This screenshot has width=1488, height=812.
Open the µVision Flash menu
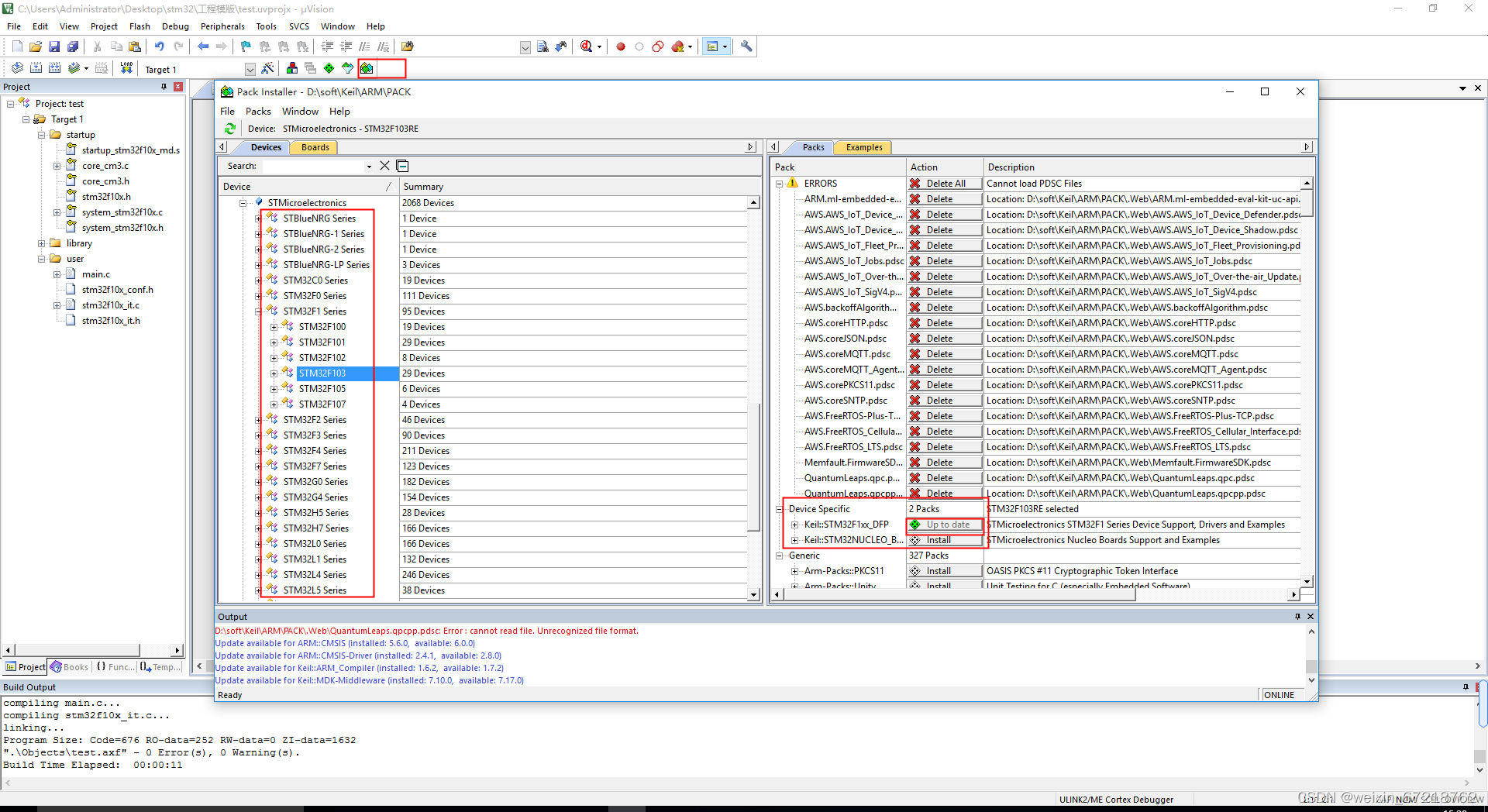[x=139, y=26]
